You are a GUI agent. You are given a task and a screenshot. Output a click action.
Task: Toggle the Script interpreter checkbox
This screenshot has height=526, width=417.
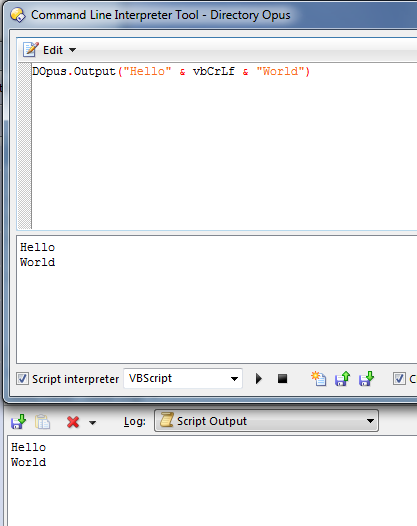click(x=22, y=379)
